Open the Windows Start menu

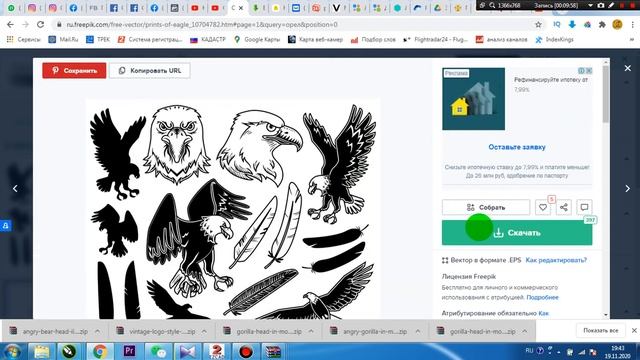[x=12, y=351]
